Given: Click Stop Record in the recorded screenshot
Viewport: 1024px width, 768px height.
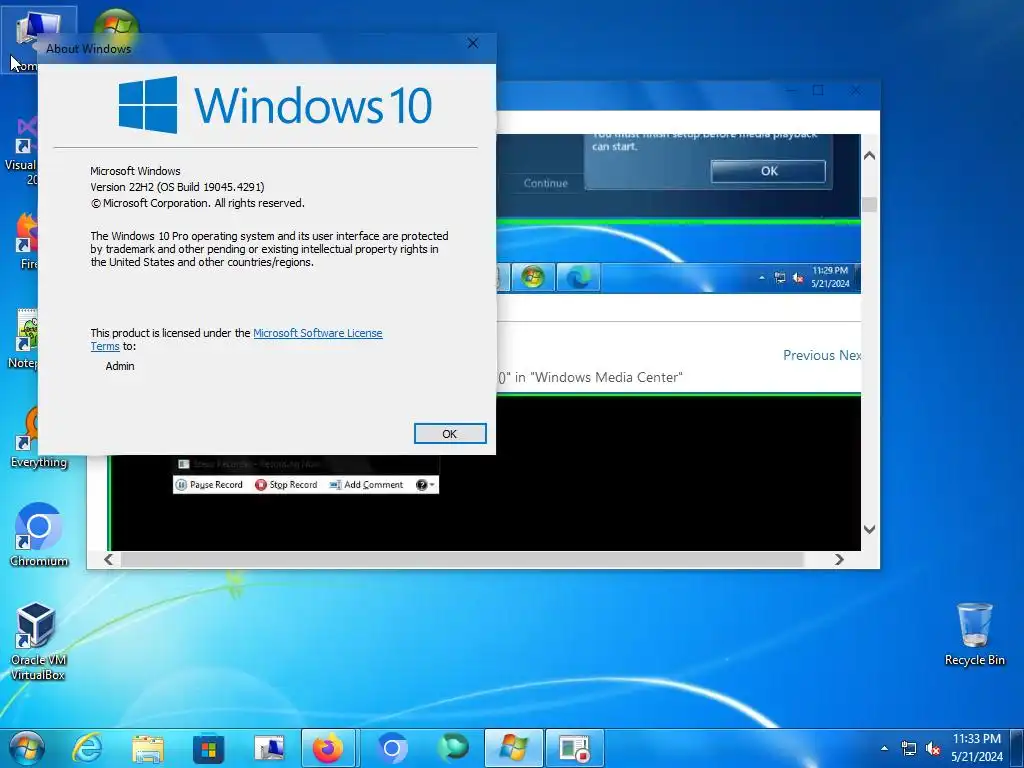Looking at the screenshot, I should tap(286, 485).
